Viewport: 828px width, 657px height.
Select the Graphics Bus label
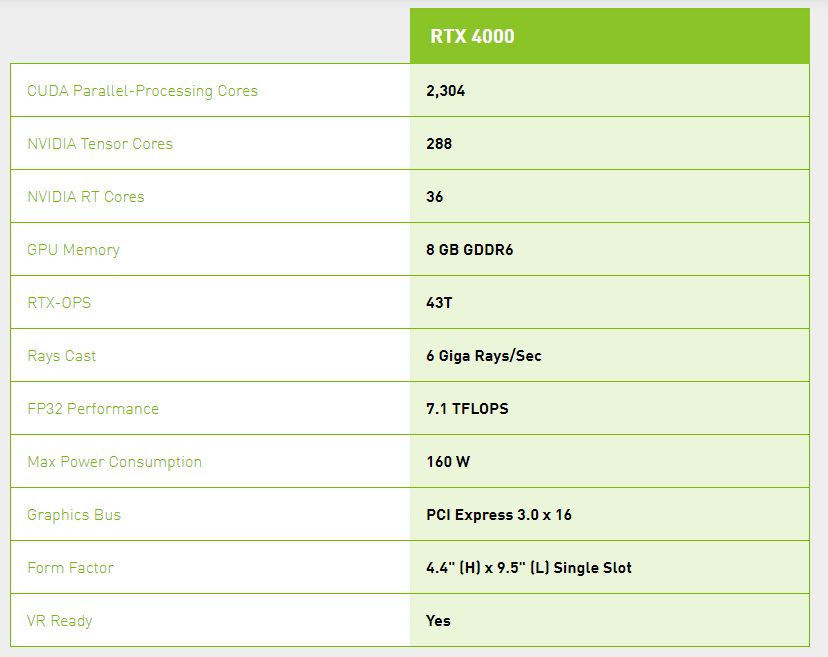73,514
